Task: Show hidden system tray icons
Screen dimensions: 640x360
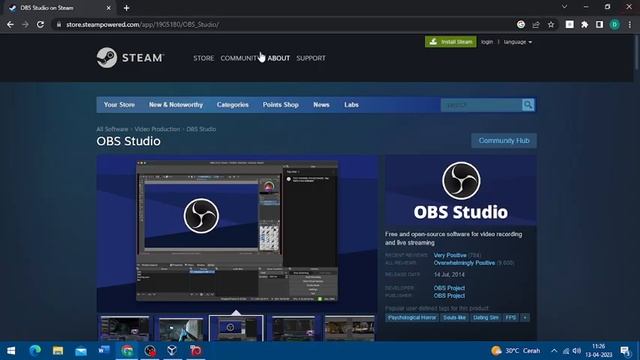Action: (554, 351)
